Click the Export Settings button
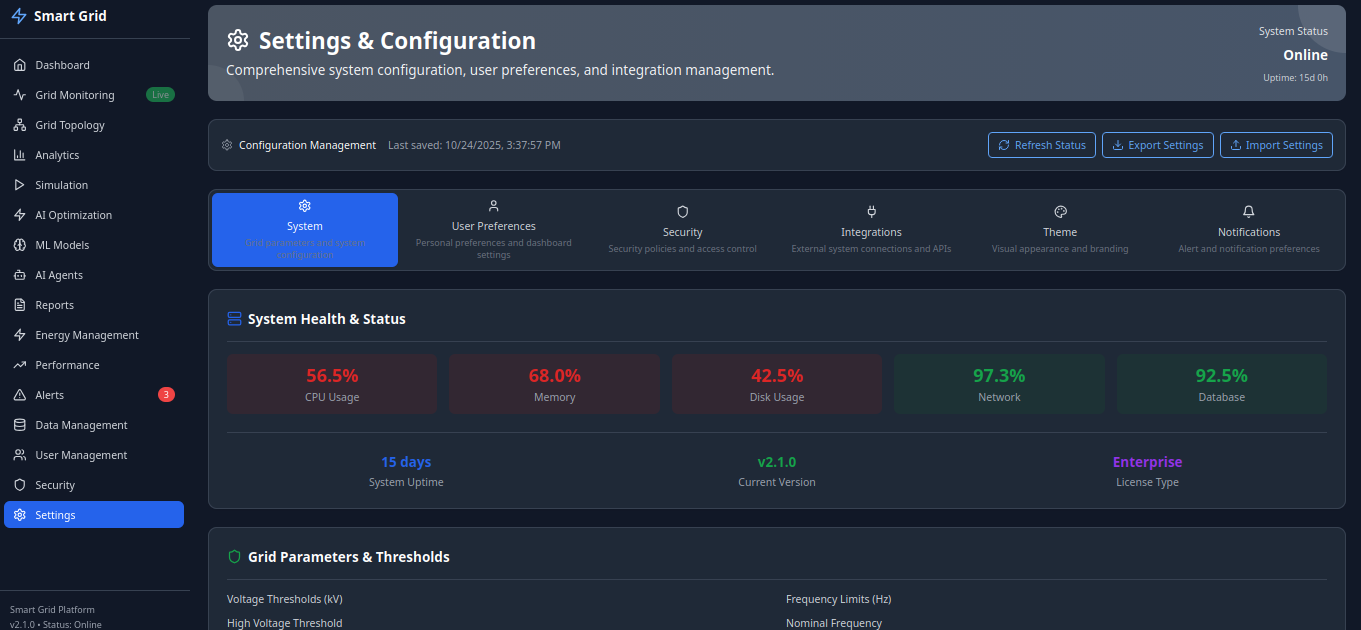 1158,145
